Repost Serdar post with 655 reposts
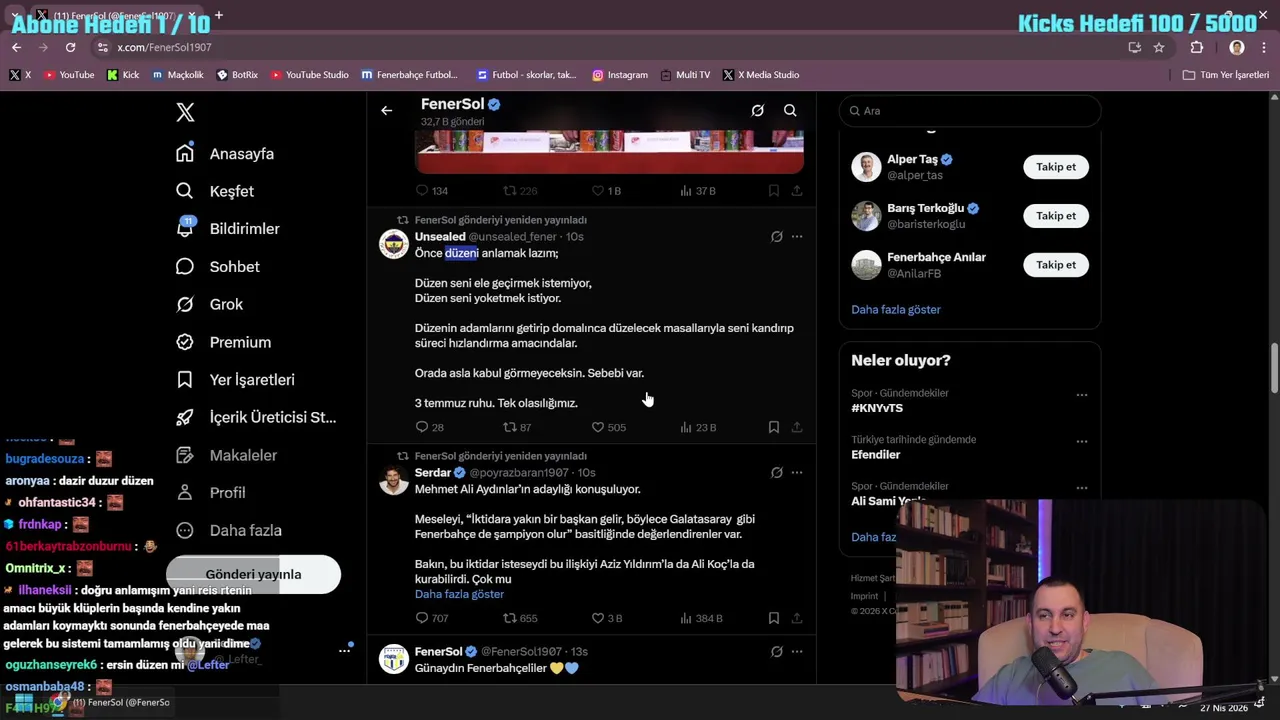Image resolution: width=1280 pixels, height=720 pixels. pos(520,618)
